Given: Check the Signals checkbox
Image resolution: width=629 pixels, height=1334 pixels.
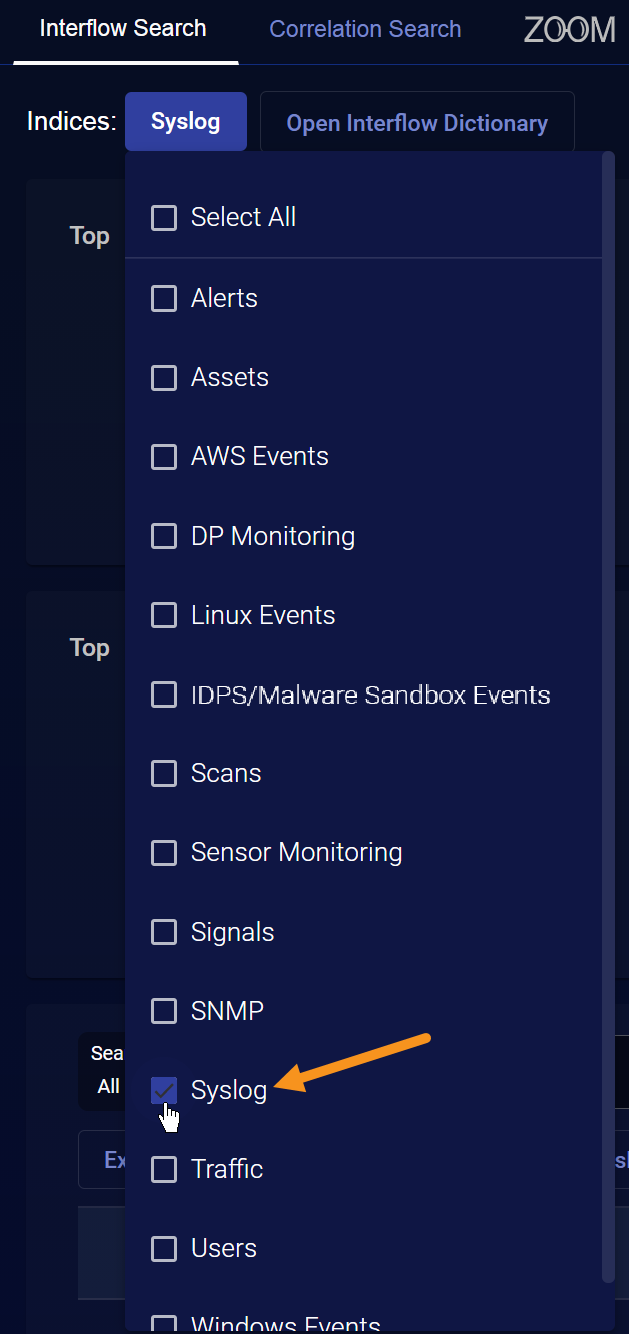Looking at the screenshot, I should 164,932.
